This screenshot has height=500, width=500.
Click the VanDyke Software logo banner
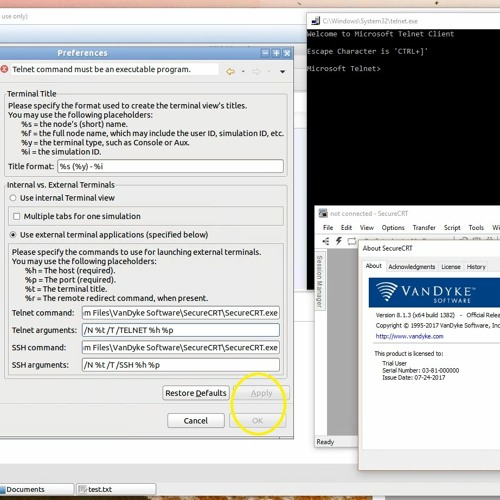434,292
